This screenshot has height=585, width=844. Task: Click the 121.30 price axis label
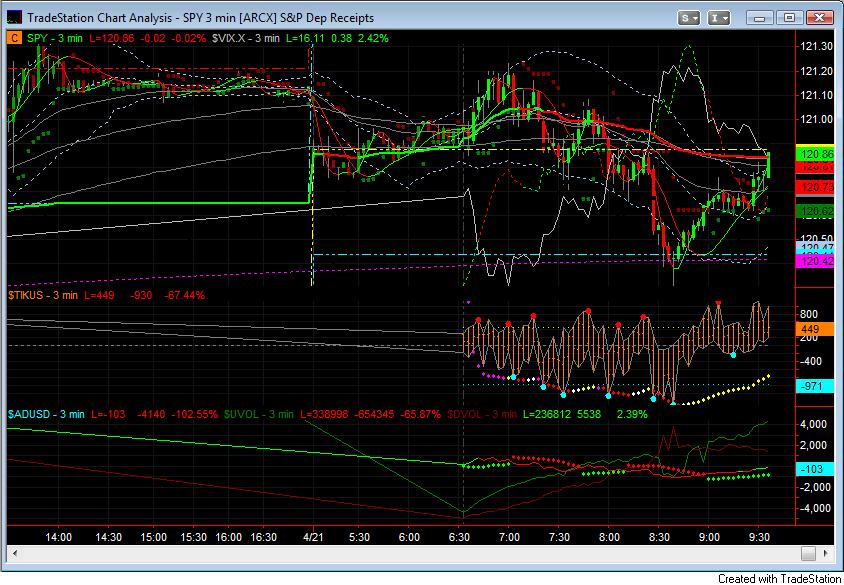[817, 47]
